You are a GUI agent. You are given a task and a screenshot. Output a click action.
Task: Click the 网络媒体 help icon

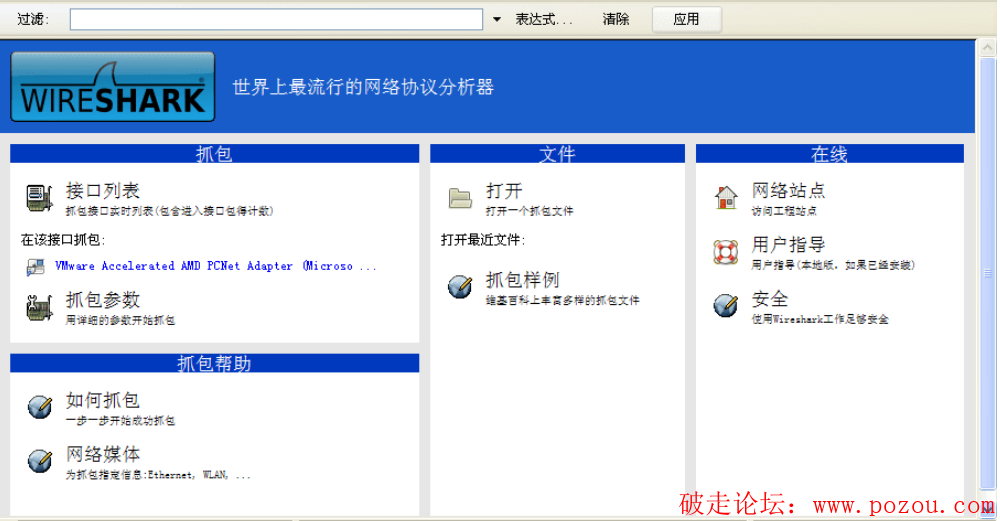pos(40,460)
